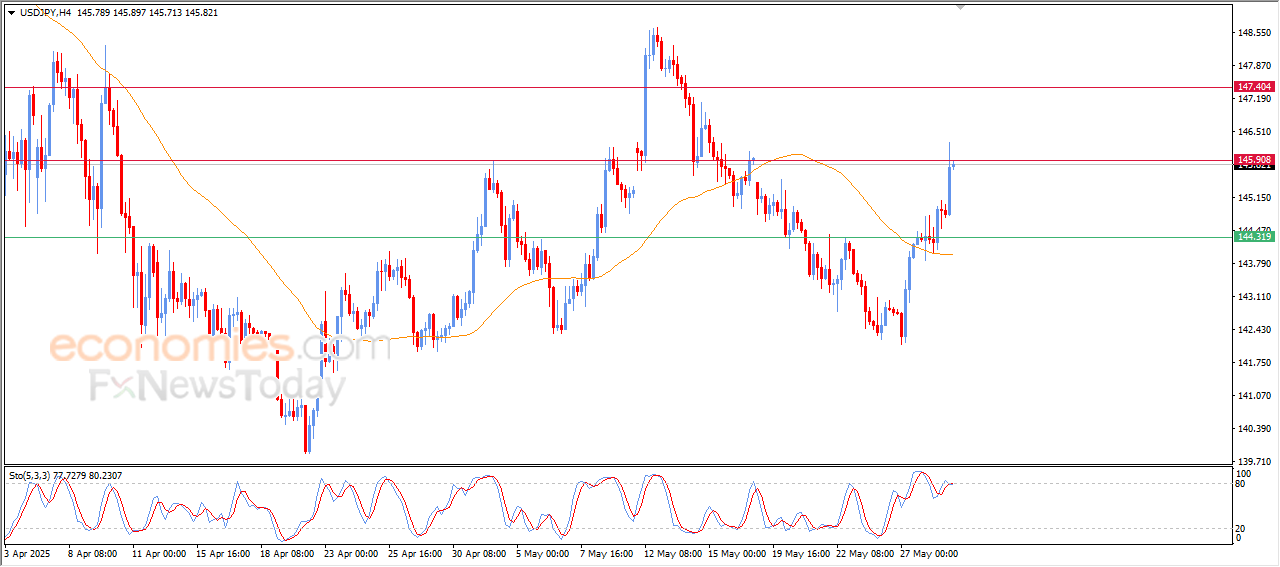Click the stochastic 80 level scale label
The image size is (1280, 567).
(x=1242, y=484)
